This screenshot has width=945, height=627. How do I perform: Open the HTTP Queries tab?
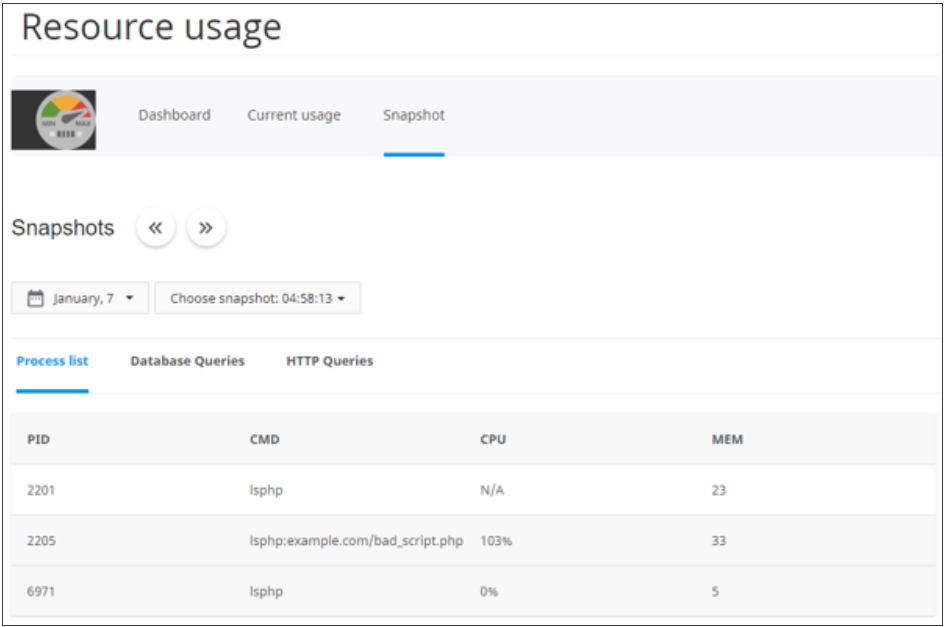pyautogui.click(x=329, y=360)
